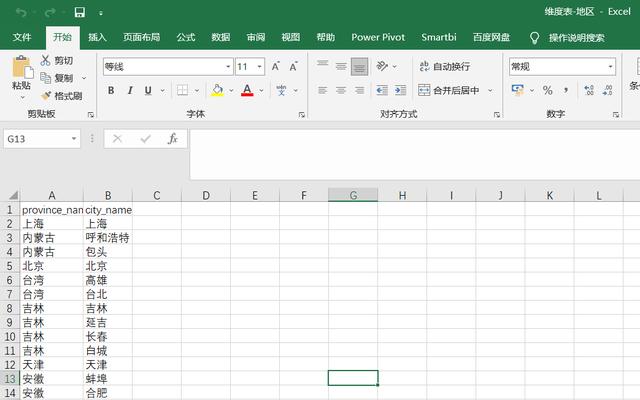Enable 自动换行 wrap text
Image resolution: width=640 pixels, height=400 pixels.
[445, 66]
